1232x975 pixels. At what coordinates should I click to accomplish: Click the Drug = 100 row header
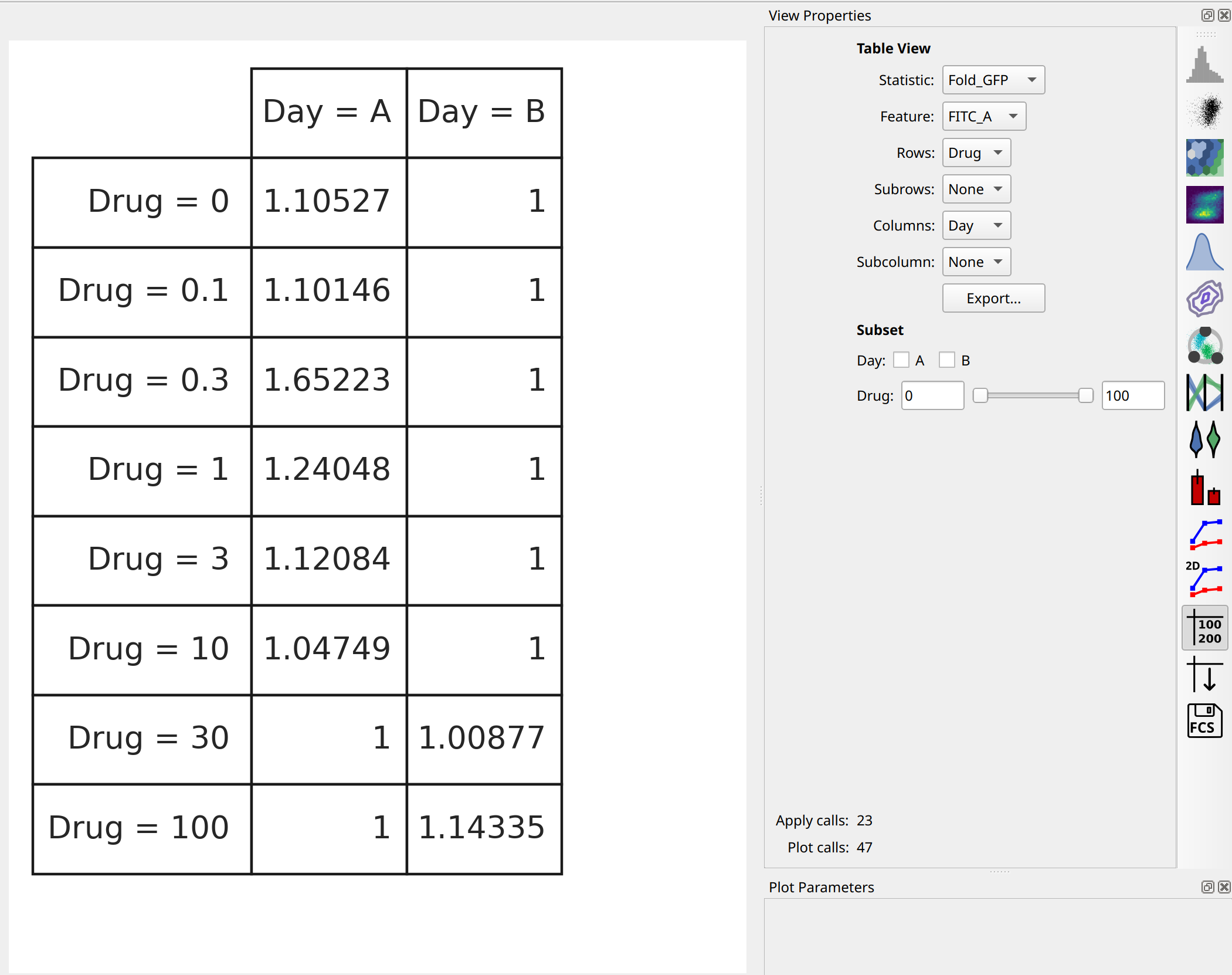click(x=142, y=829)
